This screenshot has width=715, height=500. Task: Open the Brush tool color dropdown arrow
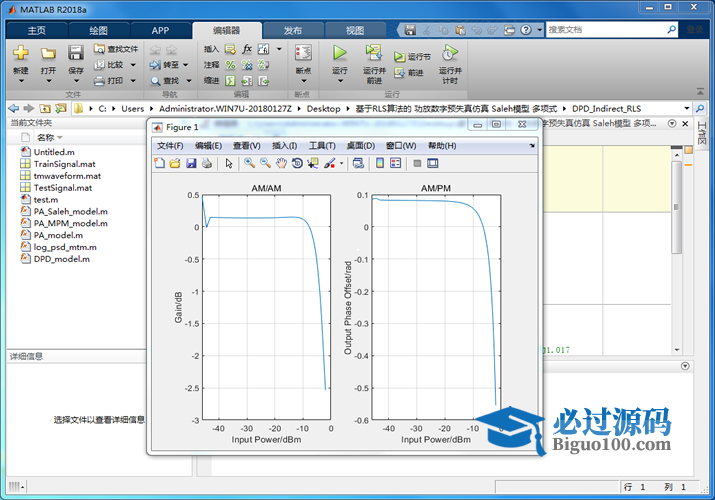[342, 163]
